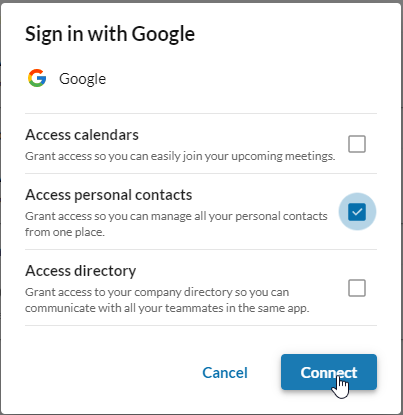Select the Google provider name label
This screenshot has width=403, height=415.
83,79
